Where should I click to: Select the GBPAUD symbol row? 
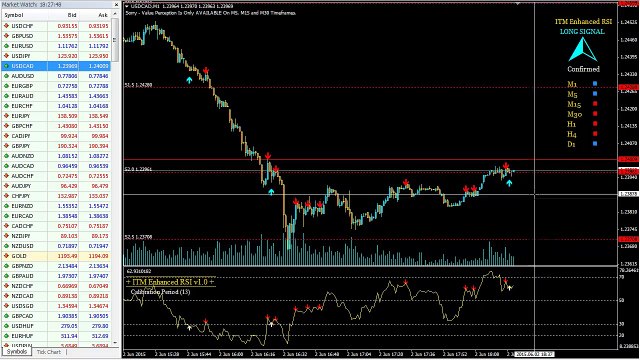56,276
